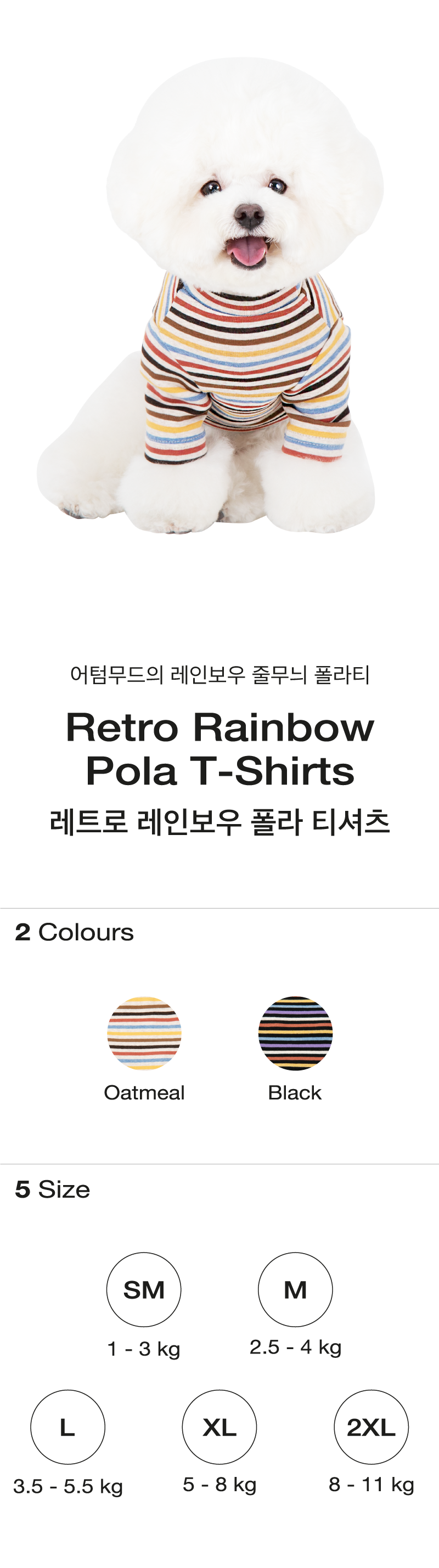Click the Black colour label
This screenshot has width=439, height=1568.
click(295, 1093)
